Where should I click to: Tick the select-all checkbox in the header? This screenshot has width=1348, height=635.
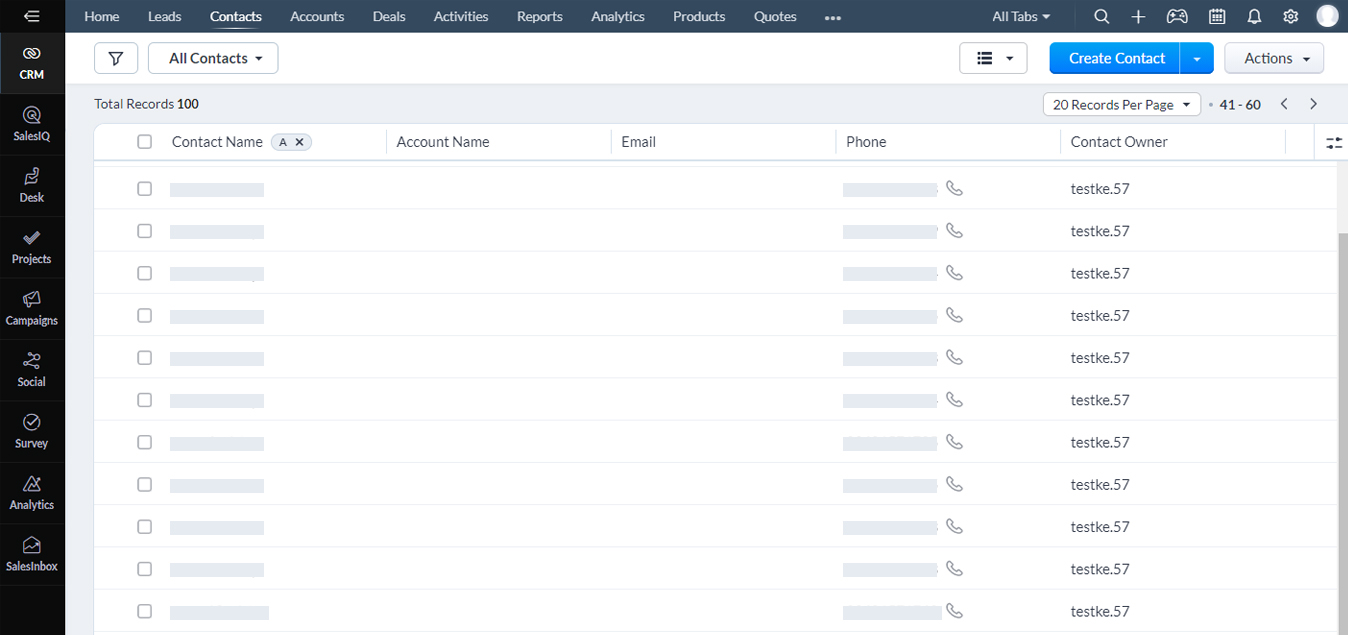pos(144,142)
